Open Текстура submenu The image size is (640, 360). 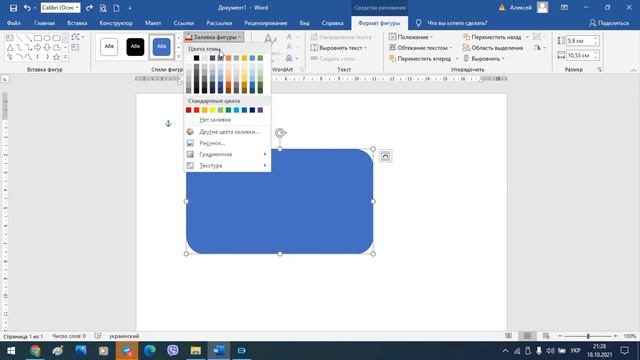pyautogui.click(x=227, y=166)
